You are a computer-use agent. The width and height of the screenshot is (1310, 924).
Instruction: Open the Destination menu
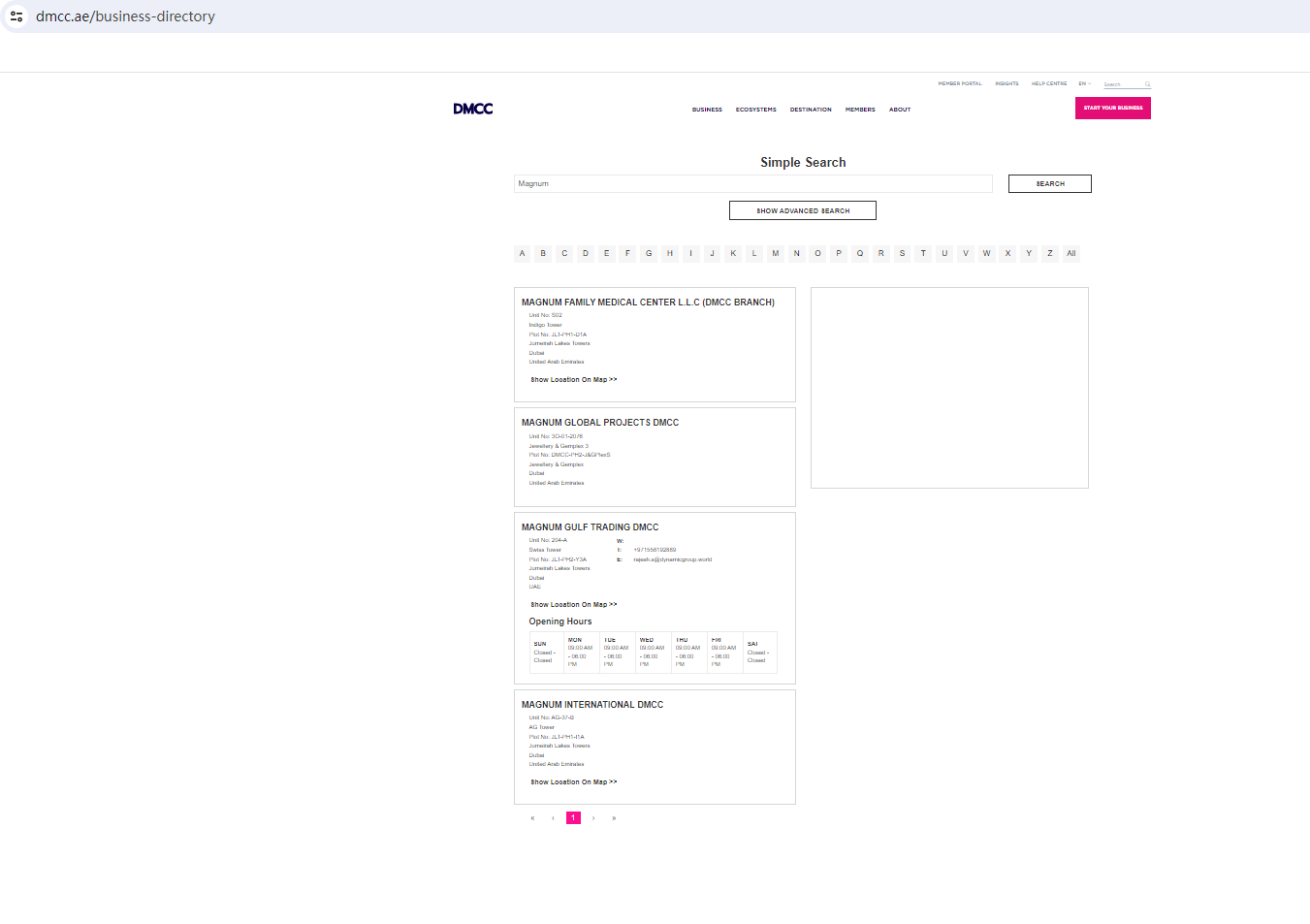811,110
